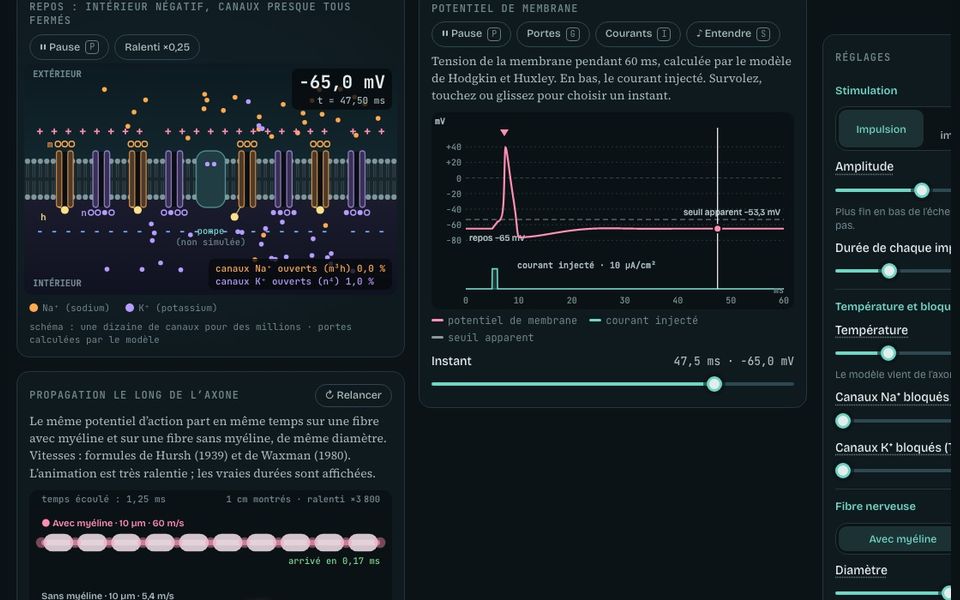Click the Canaux K⁺ bloqués slider handle
Screen dimensions: 960x600
[x=843, y=470]
